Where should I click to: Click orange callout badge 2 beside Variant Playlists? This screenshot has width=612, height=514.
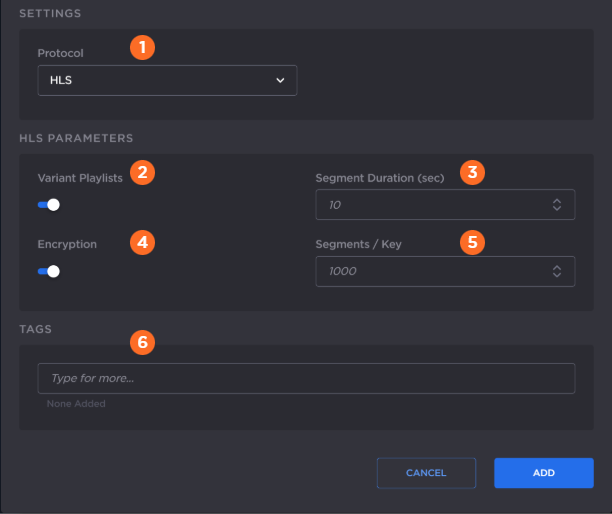tap(143, 172)
